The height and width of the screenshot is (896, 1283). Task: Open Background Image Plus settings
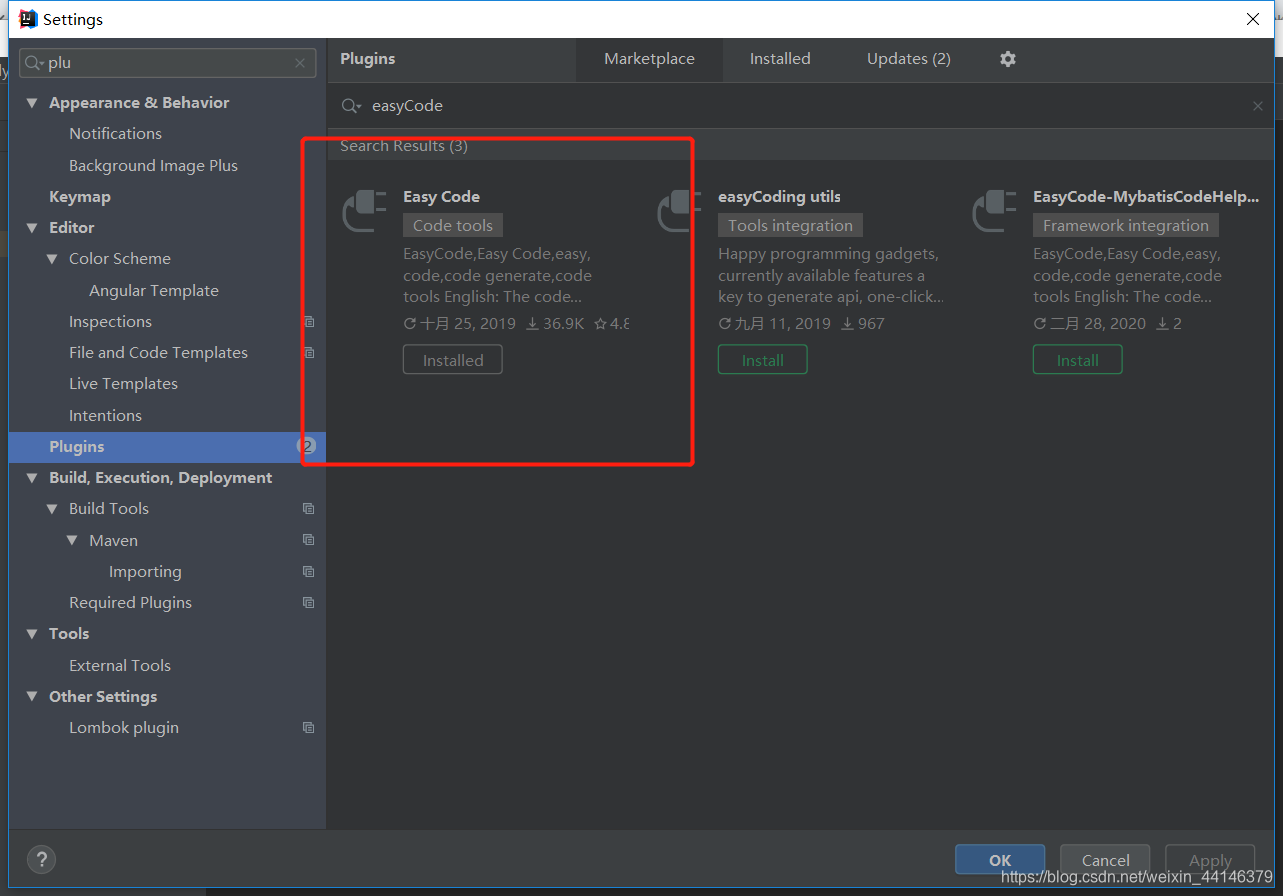click(153, 166)
